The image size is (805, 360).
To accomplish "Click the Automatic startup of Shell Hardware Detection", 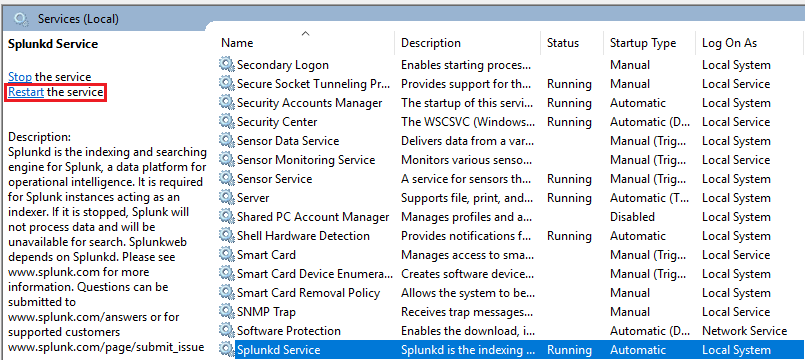I will 638,236.
